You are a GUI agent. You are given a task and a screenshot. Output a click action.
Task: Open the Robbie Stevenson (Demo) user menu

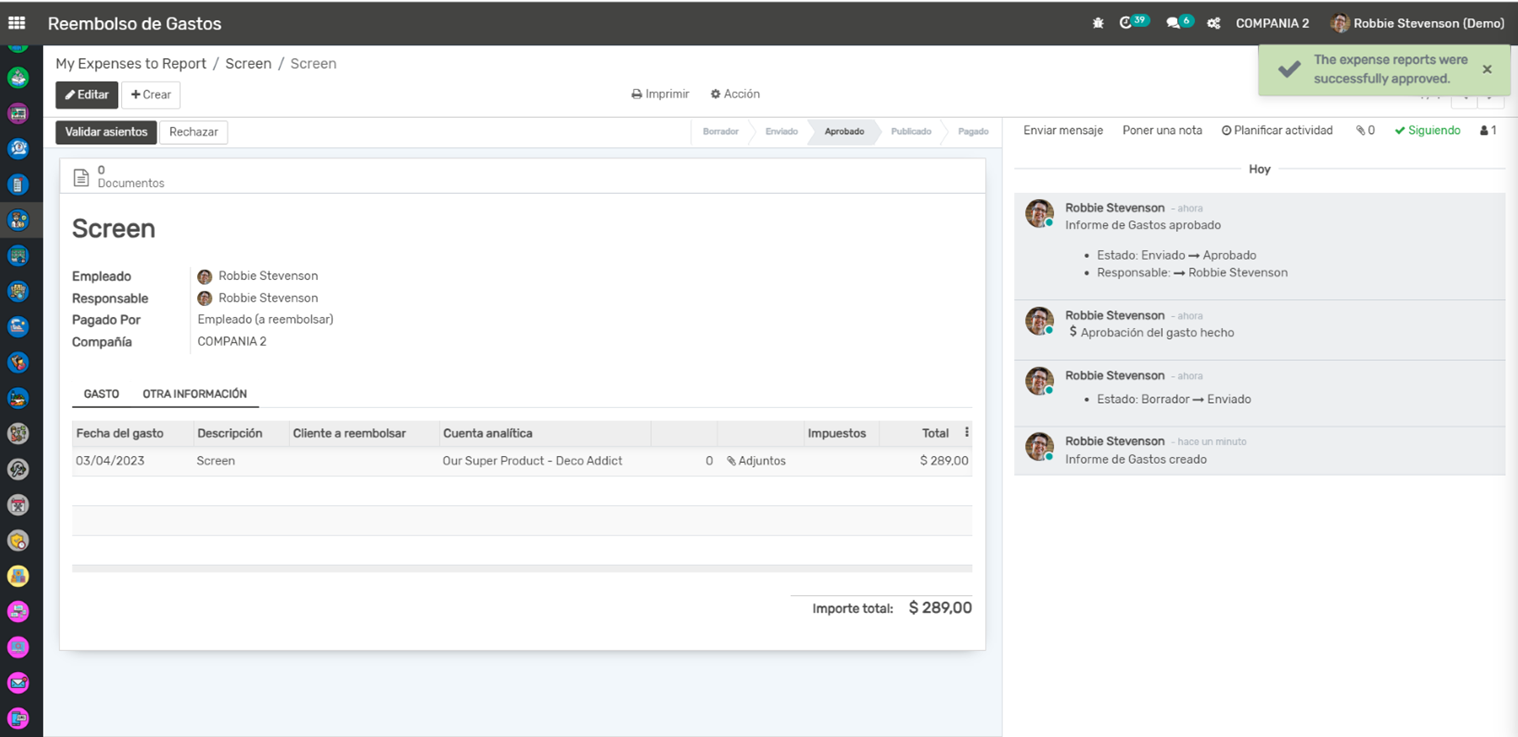1417,23
